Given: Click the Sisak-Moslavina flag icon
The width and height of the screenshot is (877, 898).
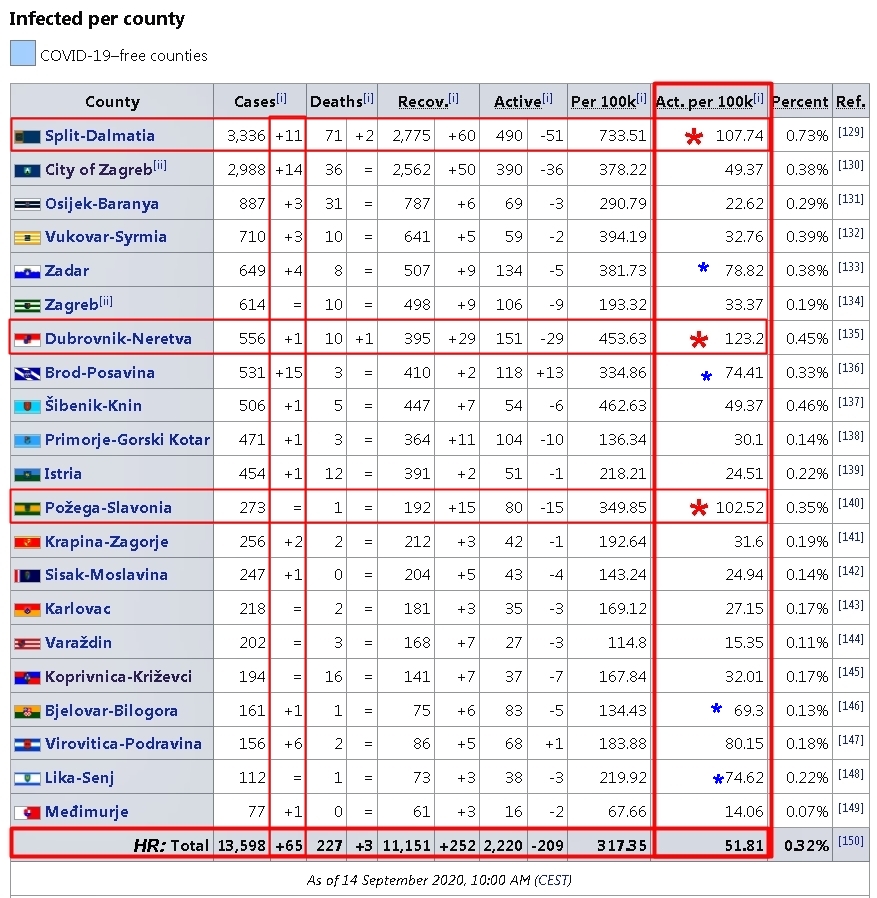Looking at the screenshot, I should coord(27,576).
